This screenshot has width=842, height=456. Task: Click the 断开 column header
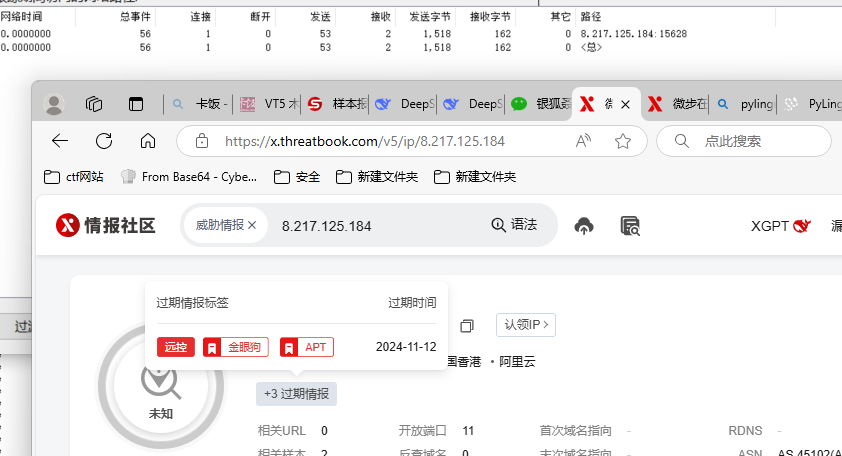260,17
